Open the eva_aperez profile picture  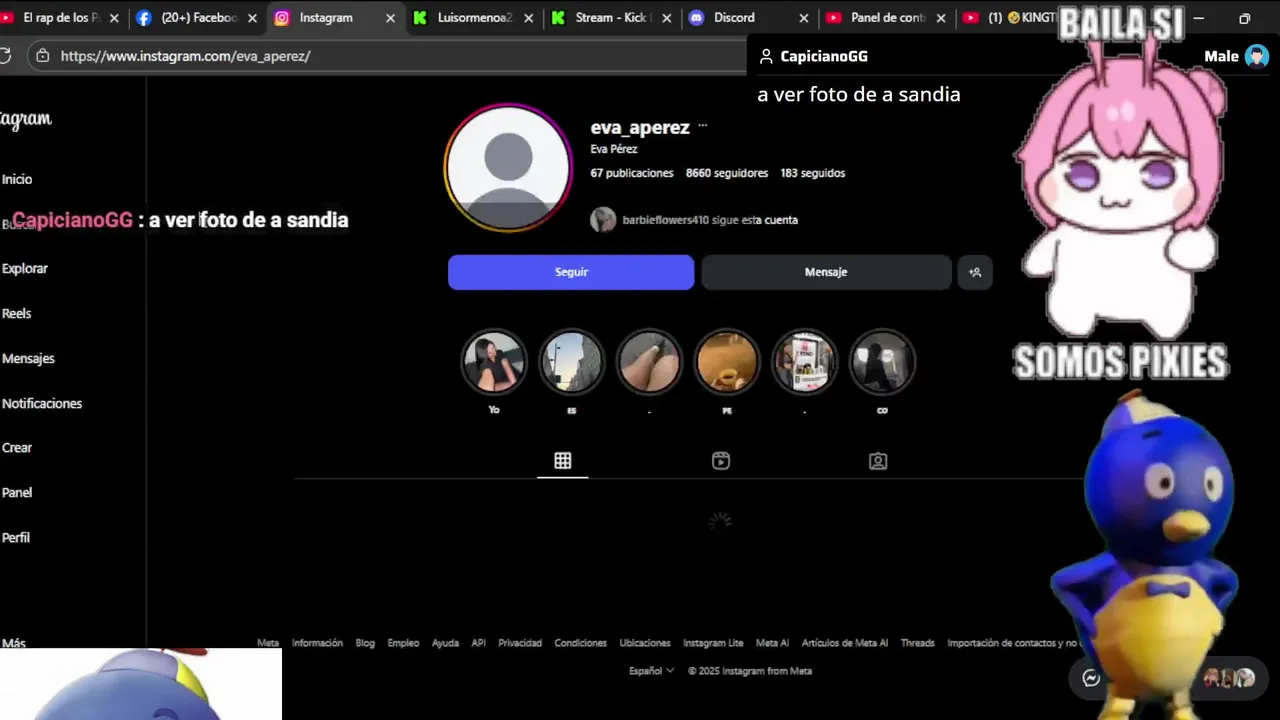coord(508,168)
